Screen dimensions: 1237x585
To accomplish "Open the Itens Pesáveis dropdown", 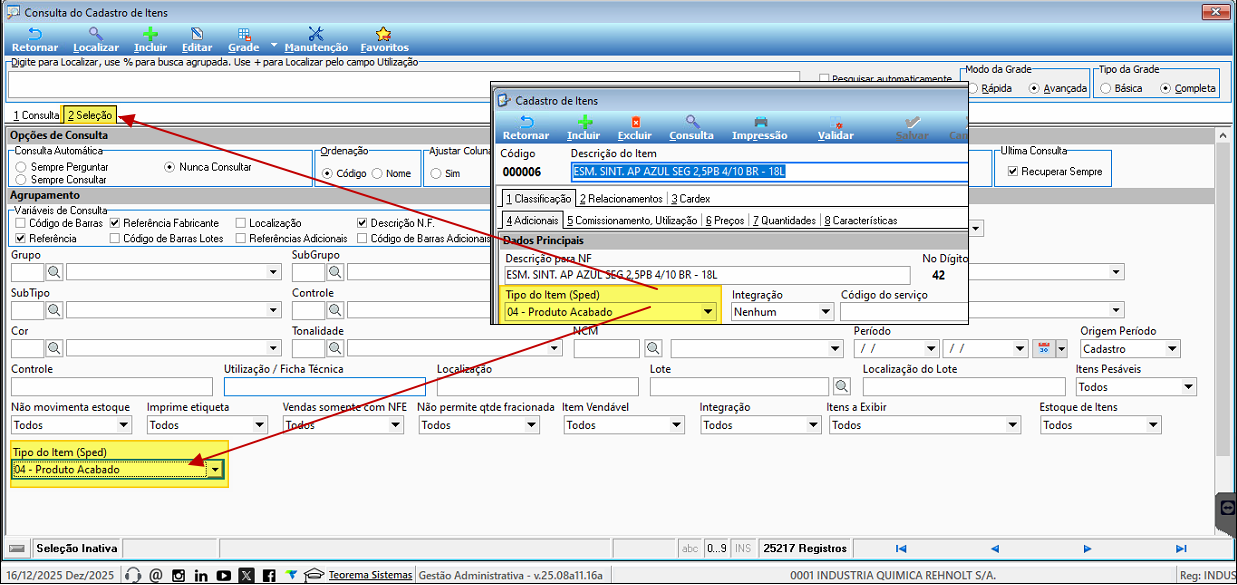I will click(1188, 387).
